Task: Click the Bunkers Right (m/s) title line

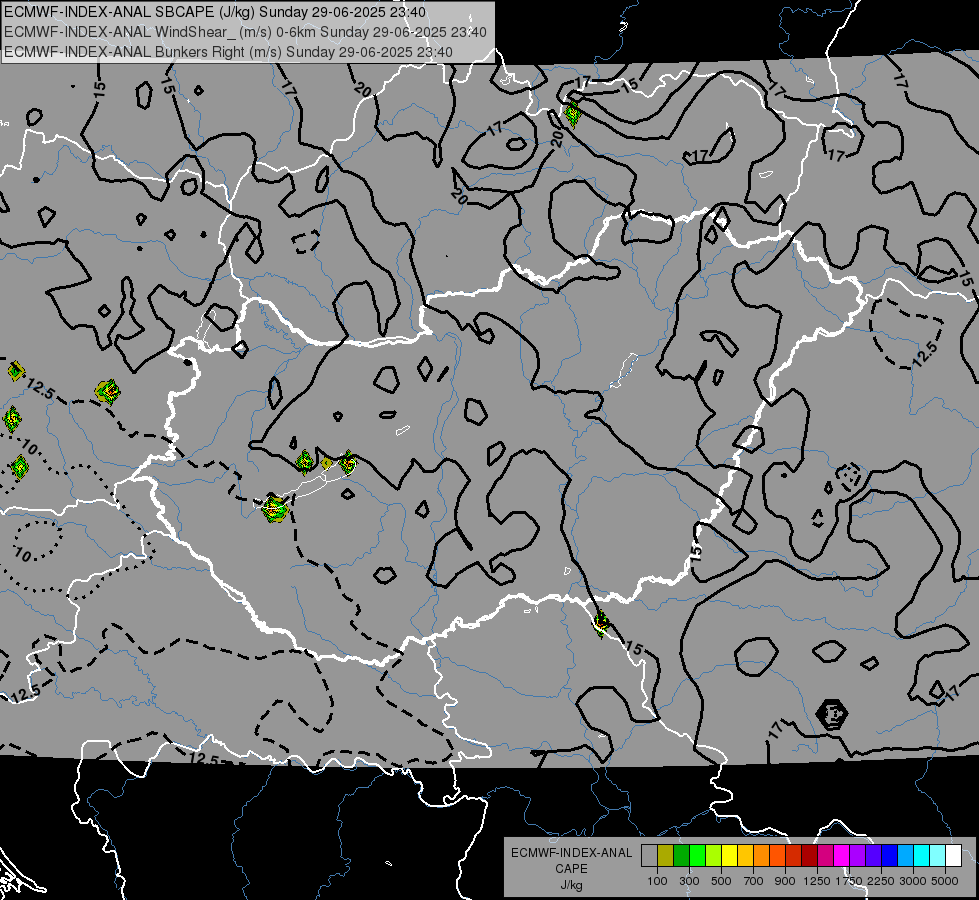Action: click(x=228, y=52)
